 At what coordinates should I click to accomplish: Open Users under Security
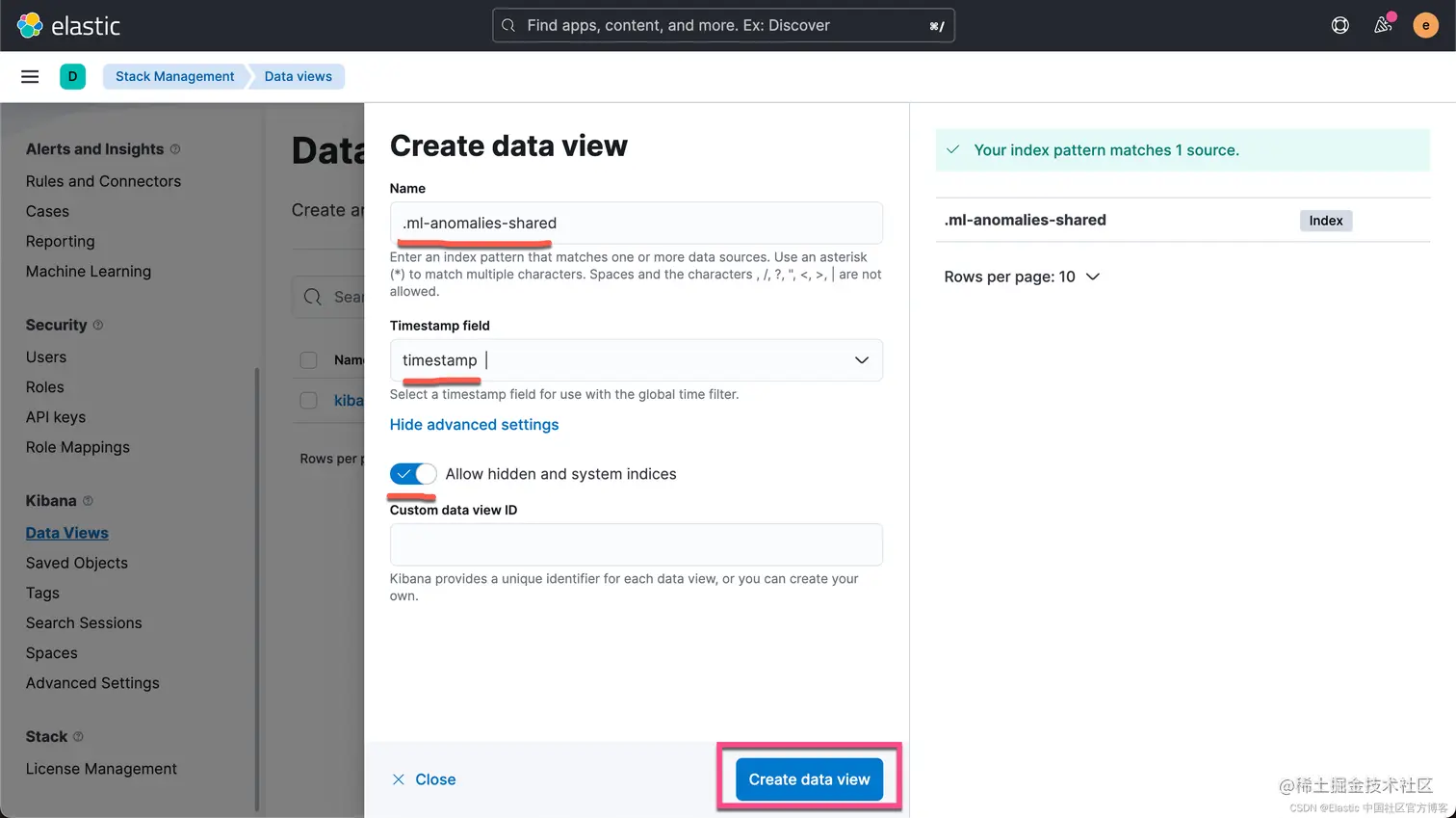click(x=46, y=357)
